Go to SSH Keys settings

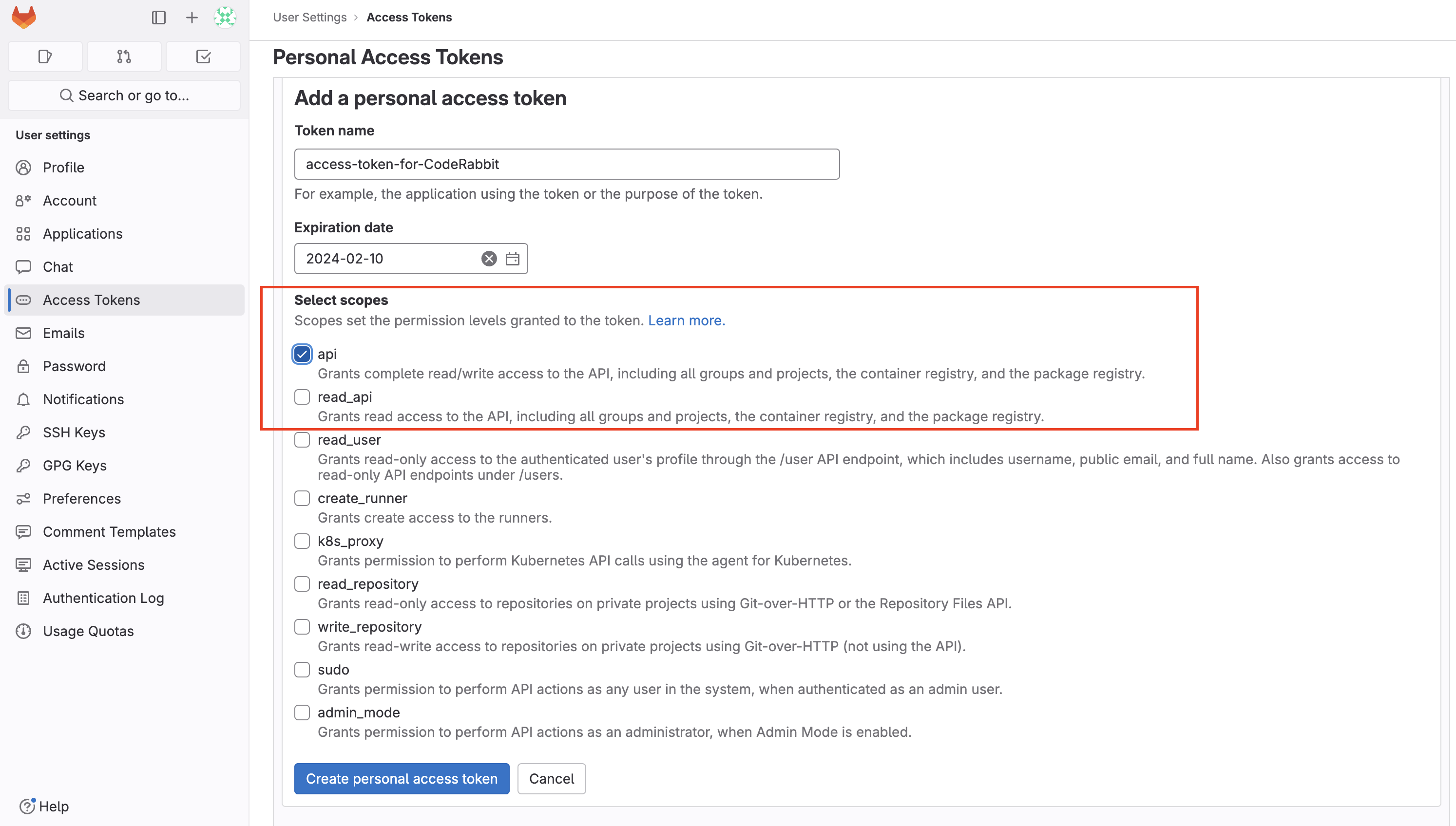(x=74, y=432)
